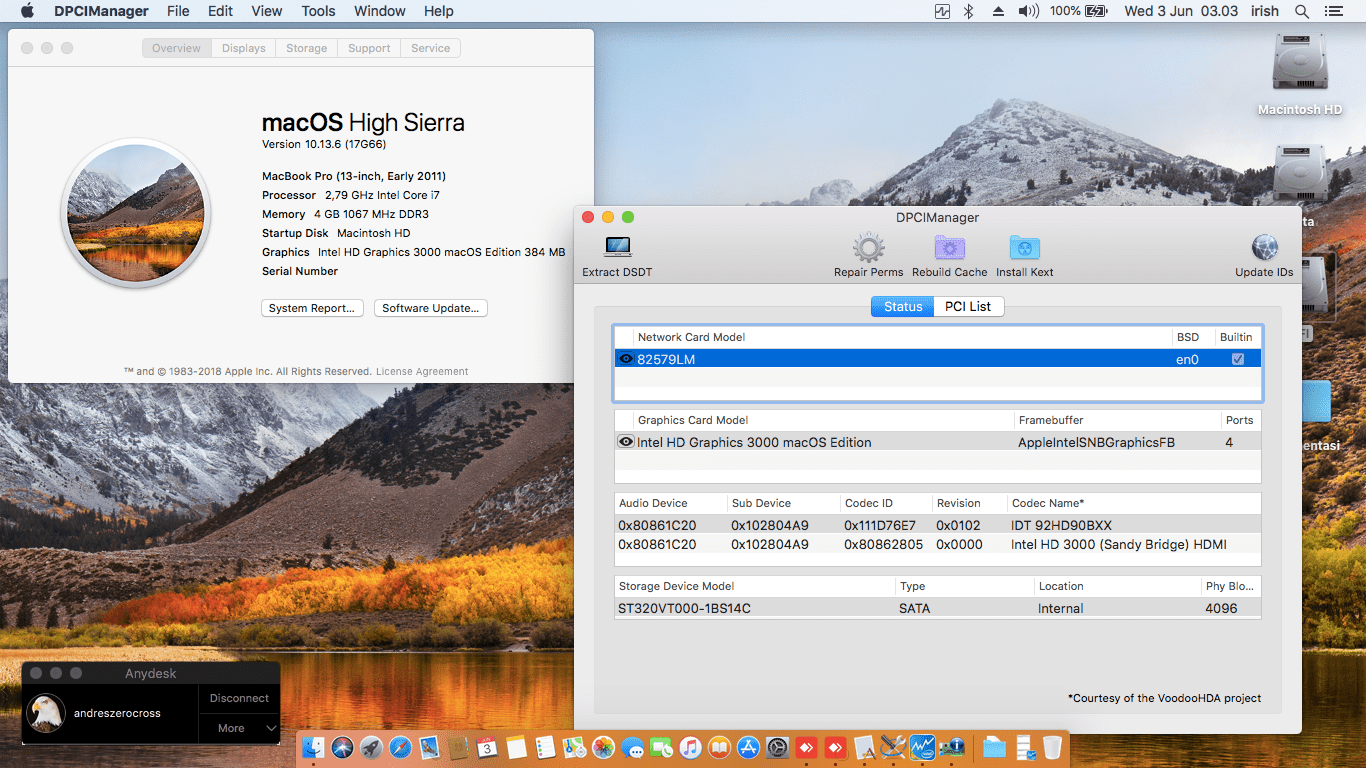Open the volume menu in the menu bar
This screenshot has height=768, width=1366.
pos(1028,11)
